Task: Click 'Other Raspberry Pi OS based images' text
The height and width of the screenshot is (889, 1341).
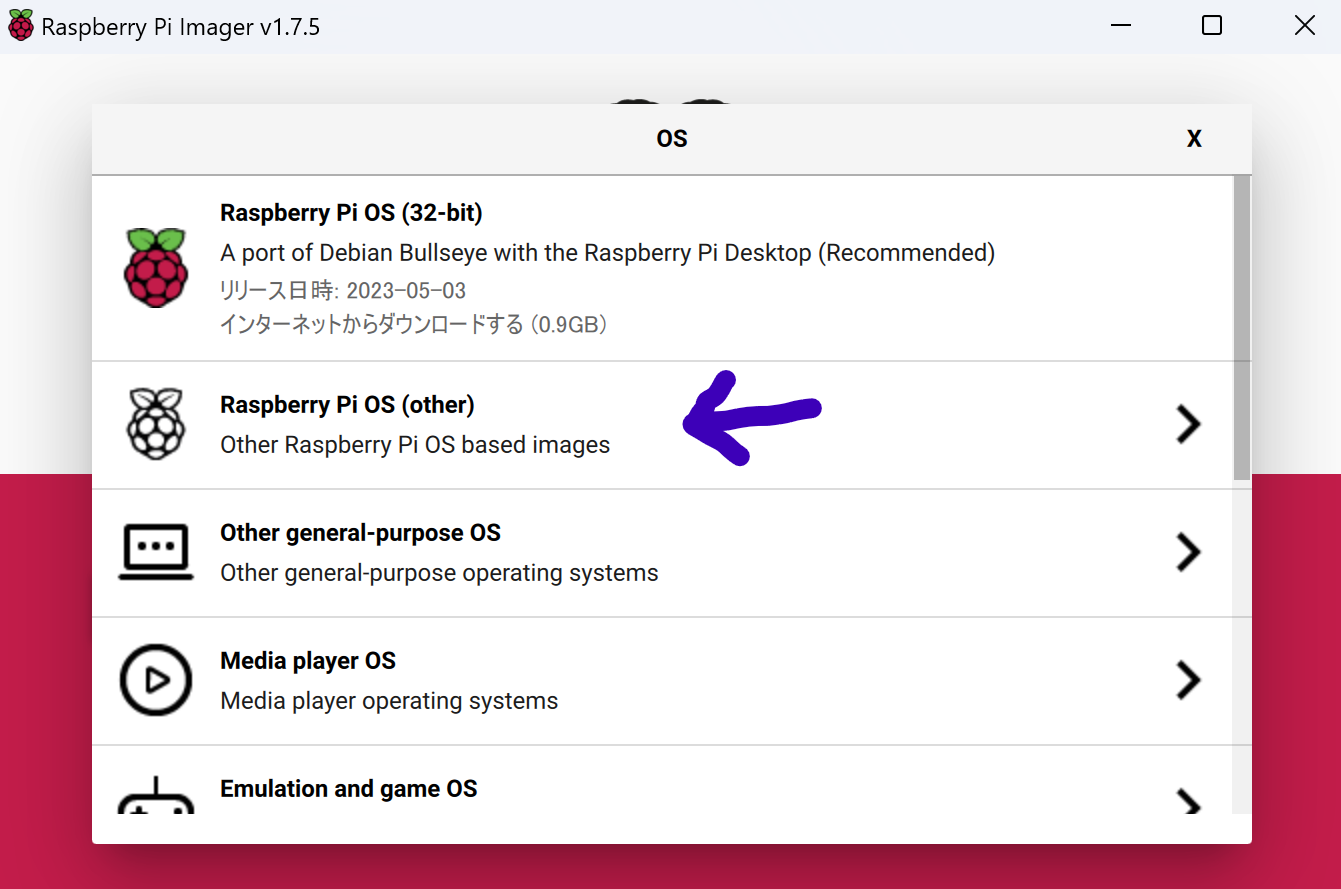Action: click(415, 445)
